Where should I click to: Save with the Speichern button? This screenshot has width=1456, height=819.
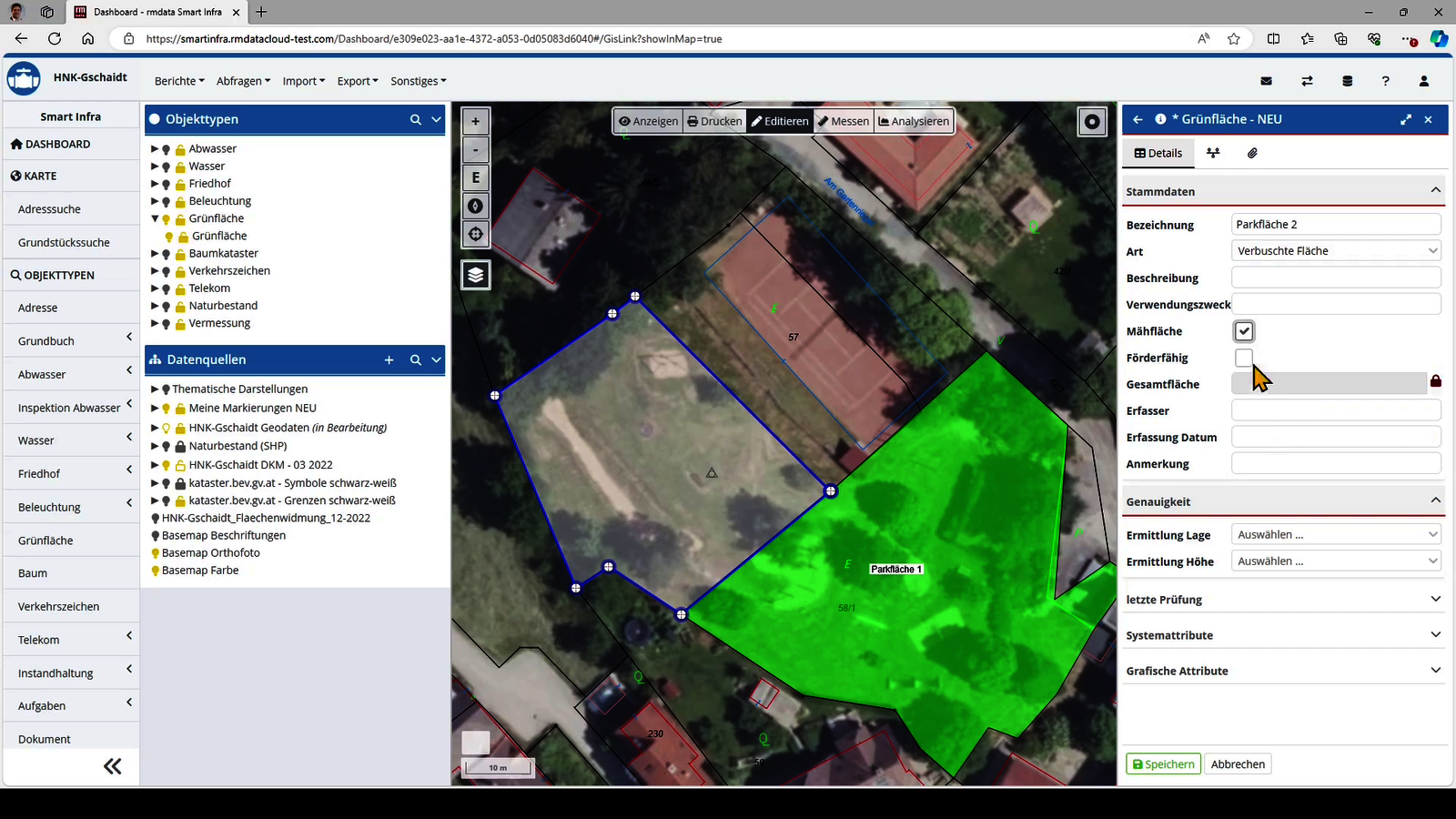[1163, 764]
